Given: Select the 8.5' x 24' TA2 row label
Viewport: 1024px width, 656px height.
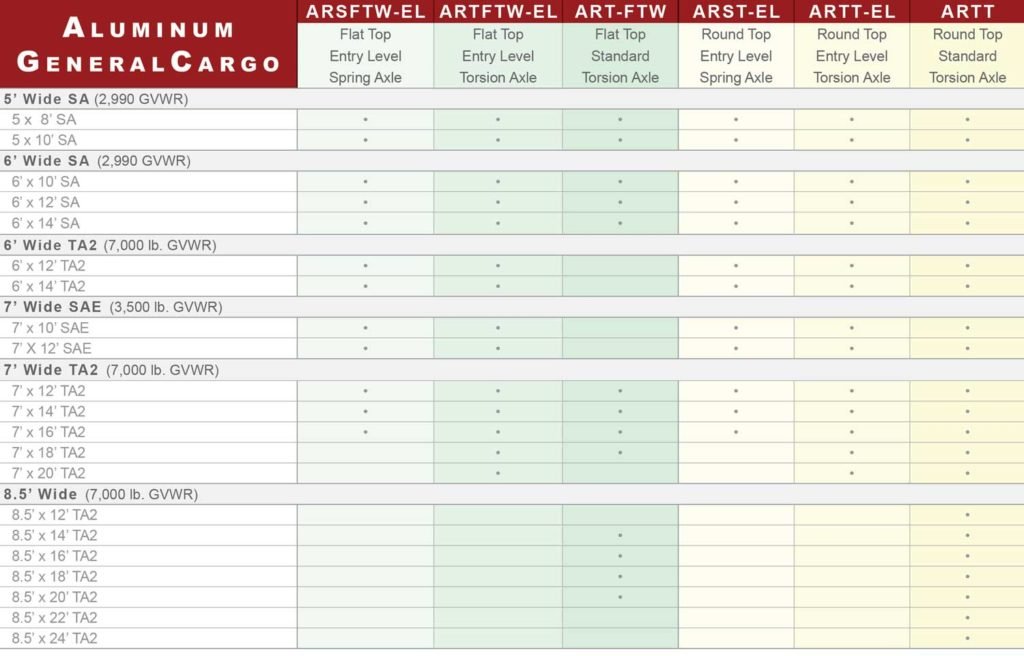Looking at the screenshot, I should pyautogui.click(x=55, y=638).
